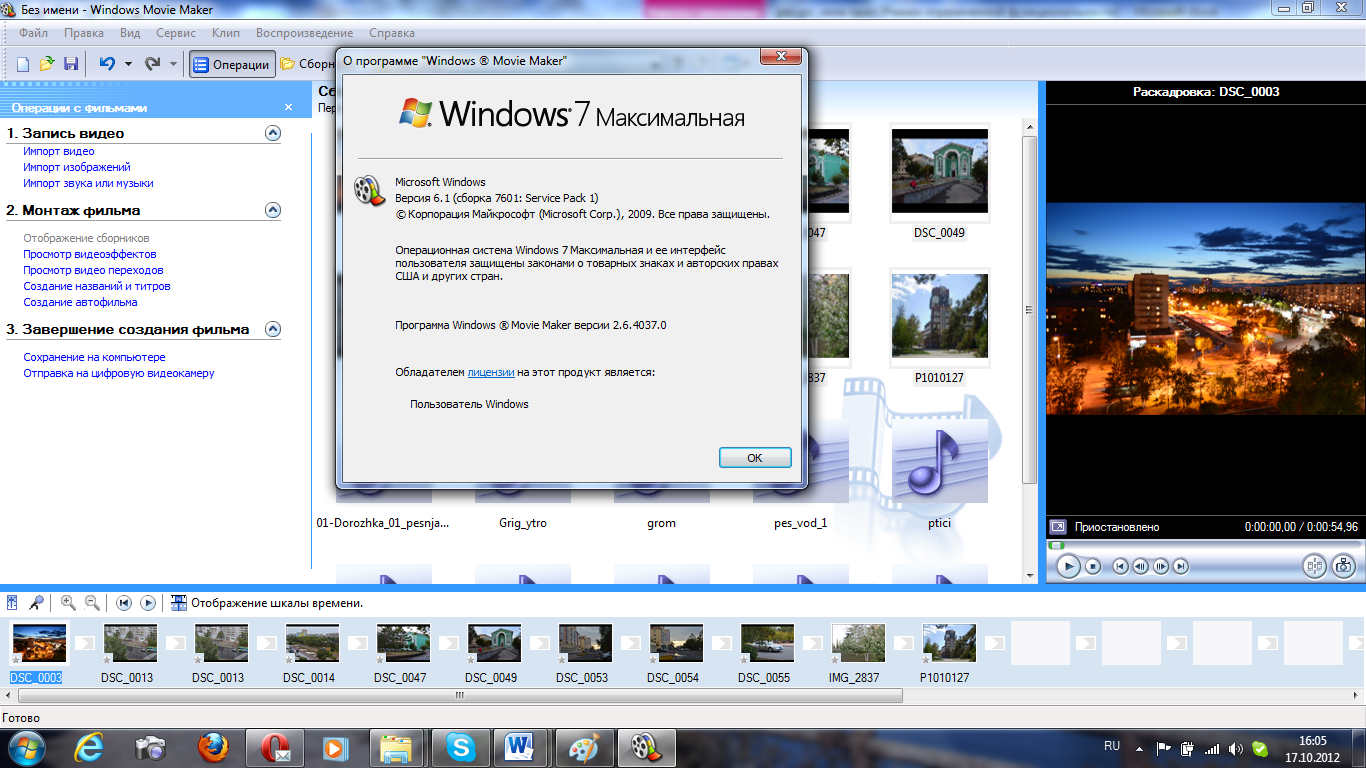The image size is (1366, 768).
Task: Click effects star on DSC_0047 storyboard clip
Action: [381, 659]
